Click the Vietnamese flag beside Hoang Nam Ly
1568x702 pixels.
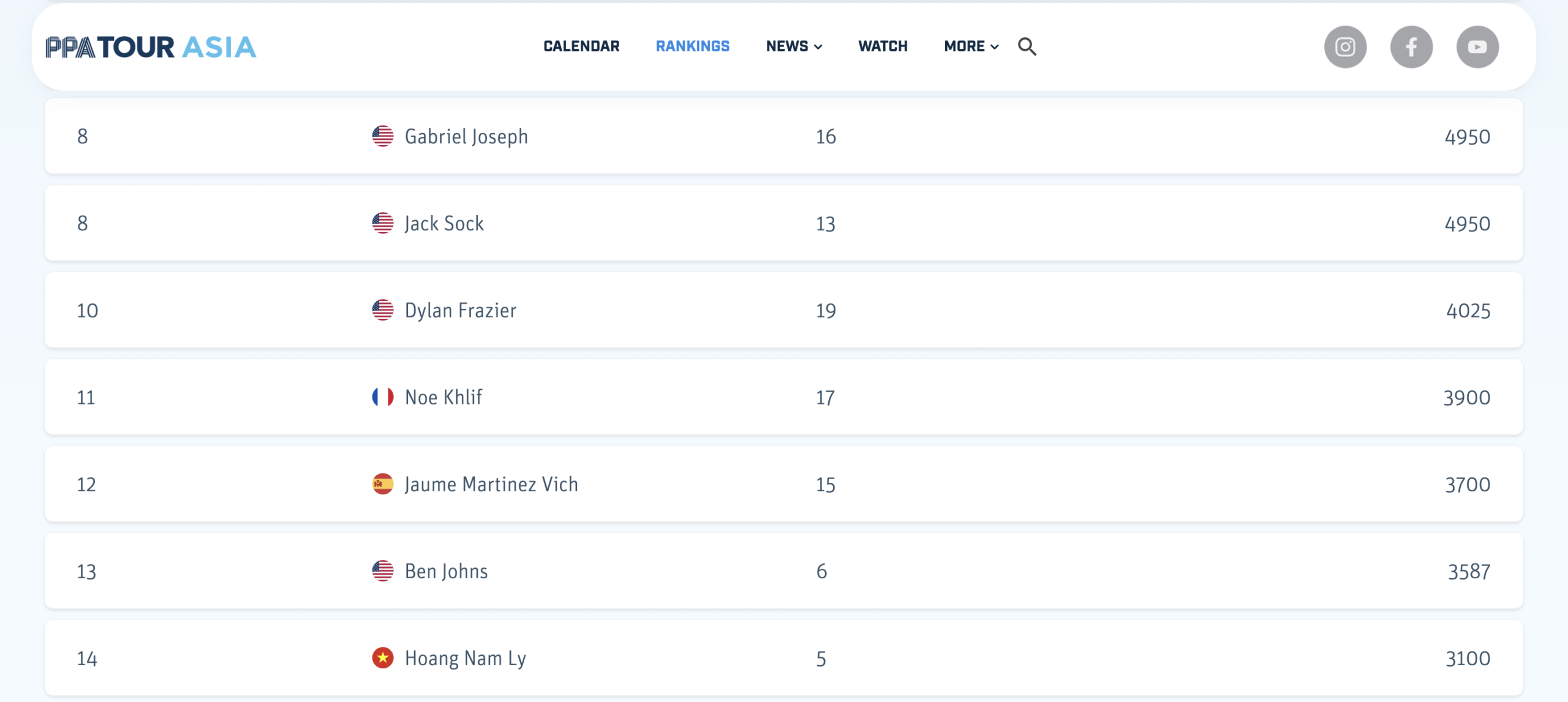pos(383,658)
